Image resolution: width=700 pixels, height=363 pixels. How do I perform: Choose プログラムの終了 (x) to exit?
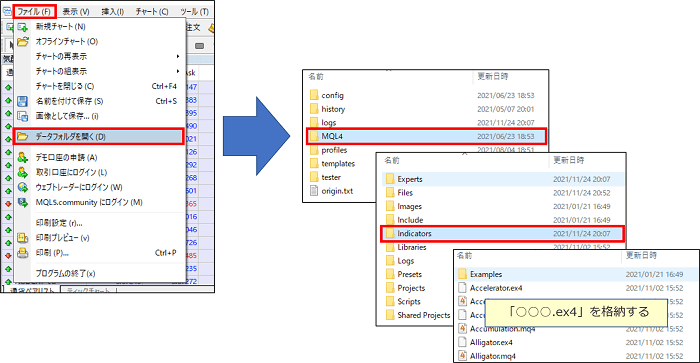[x=65, y=273]
